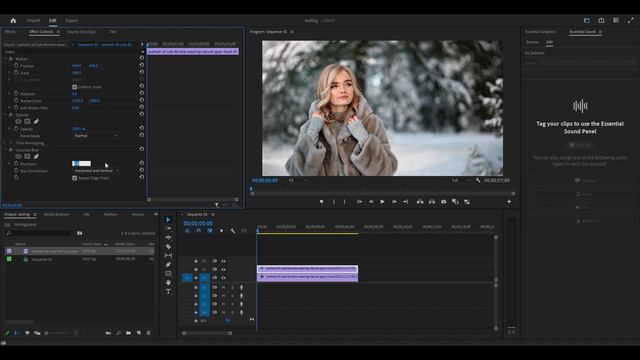Create rectangle mask under Gaussian Blur

click(27, 156)
